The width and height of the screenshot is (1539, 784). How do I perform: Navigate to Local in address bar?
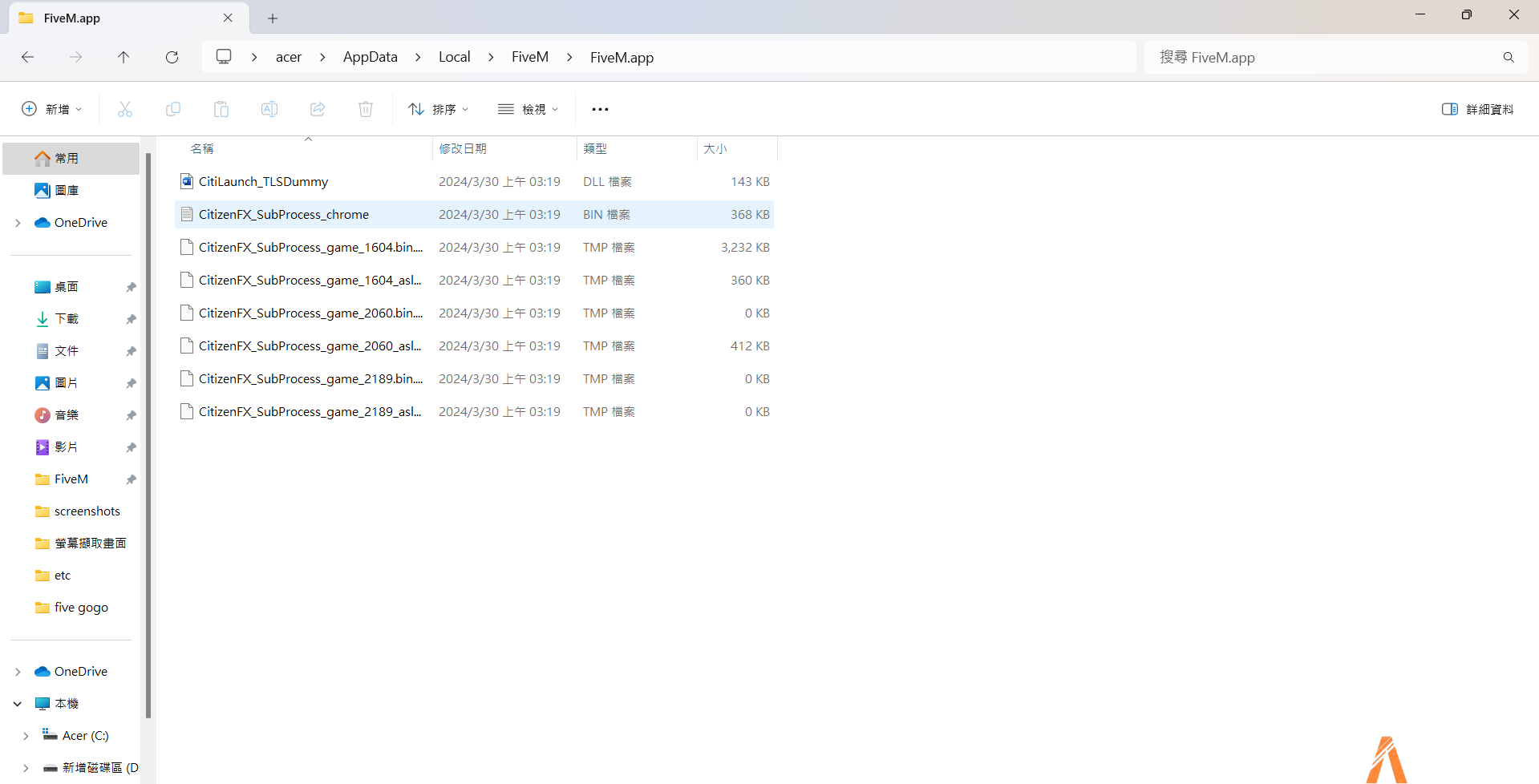point(455,57)
